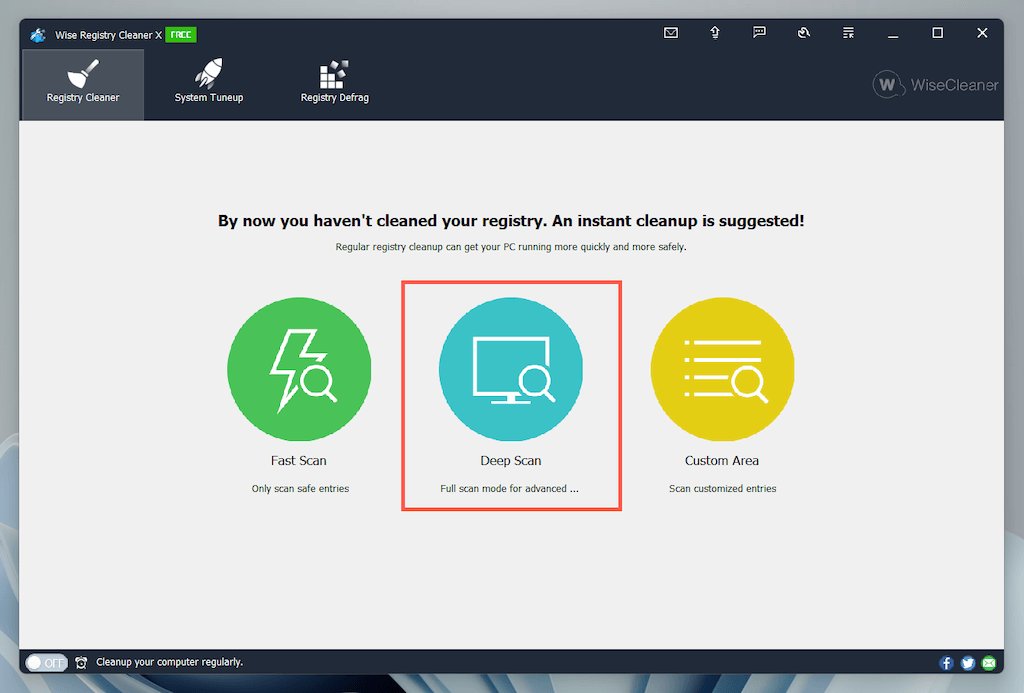Open the mail envelope icon in the title bar

click(x=671, y=33)
